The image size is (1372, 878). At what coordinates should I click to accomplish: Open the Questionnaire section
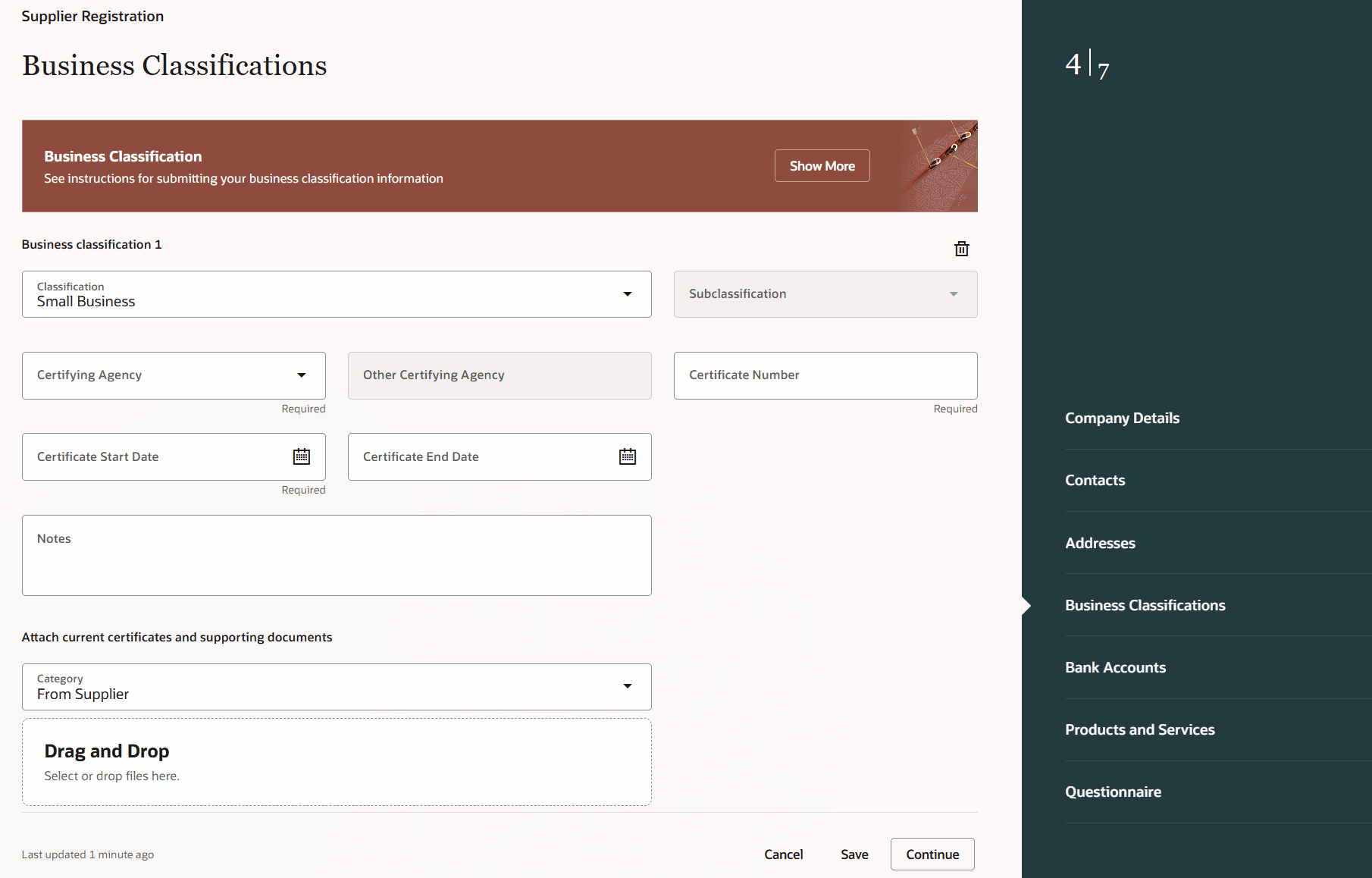[1113, 791]
